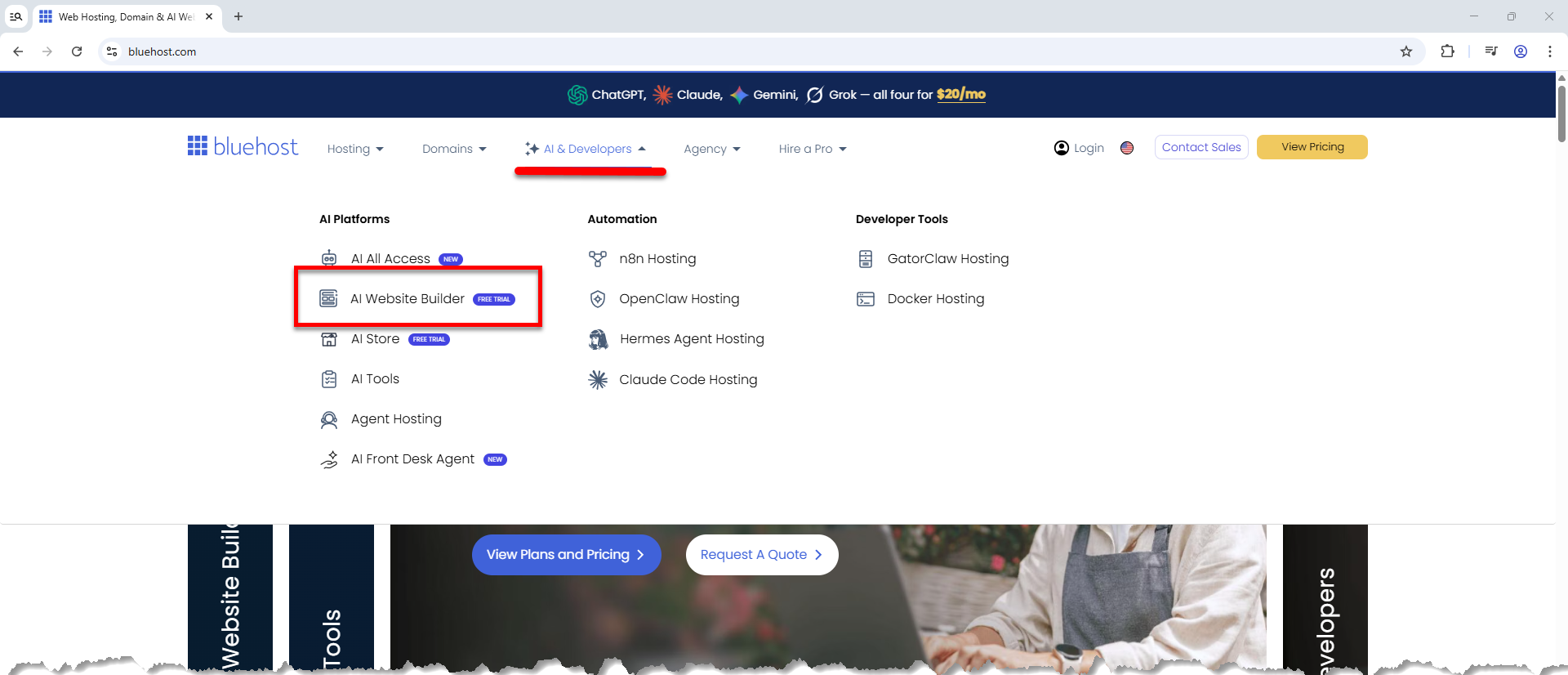The image size is (1568, 675).
Task: Bookmark this page with the star icon
Action: tap(1406, 51)
